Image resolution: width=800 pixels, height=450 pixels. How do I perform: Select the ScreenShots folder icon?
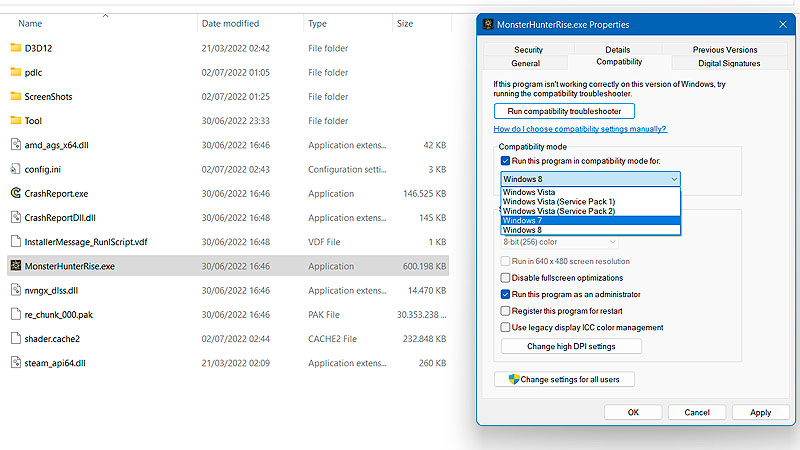click(15, 96)
